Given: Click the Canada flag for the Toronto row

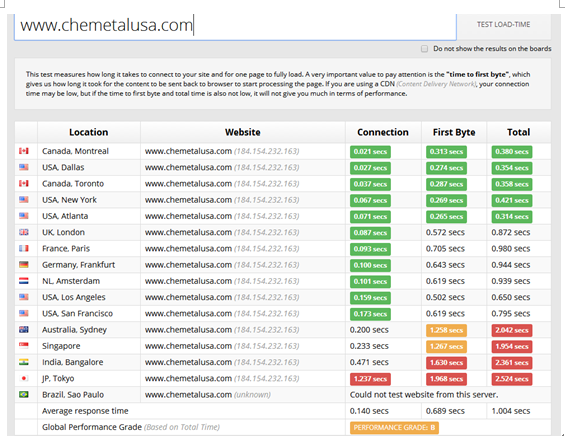Looking at the screenshot, I should click(24, 183).
